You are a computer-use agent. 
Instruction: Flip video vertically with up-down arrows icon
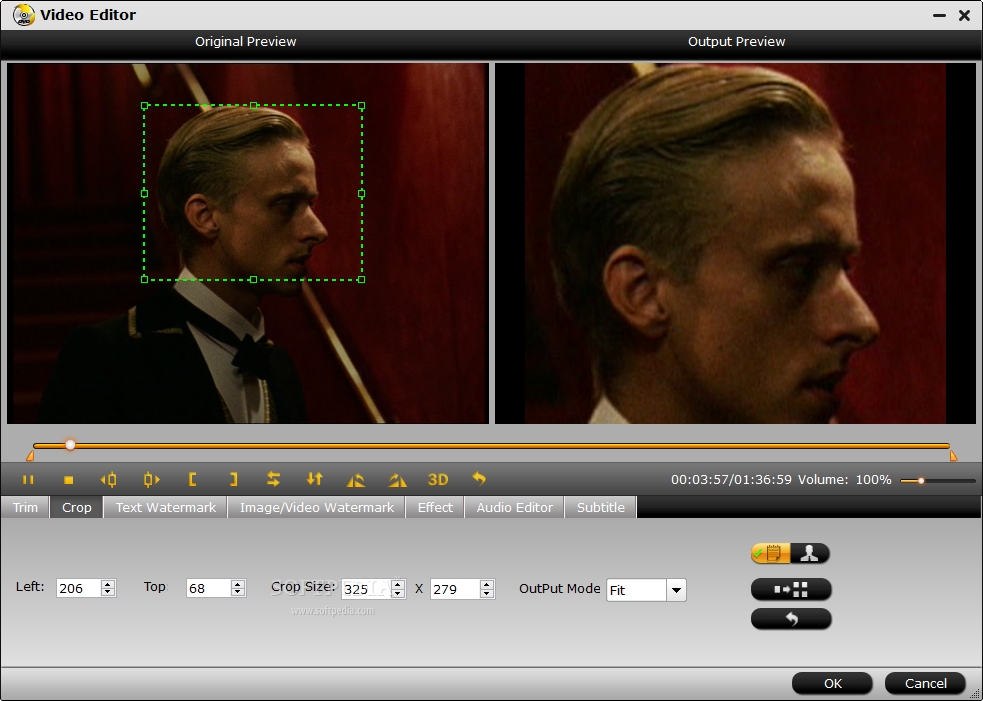click(315, 479)
